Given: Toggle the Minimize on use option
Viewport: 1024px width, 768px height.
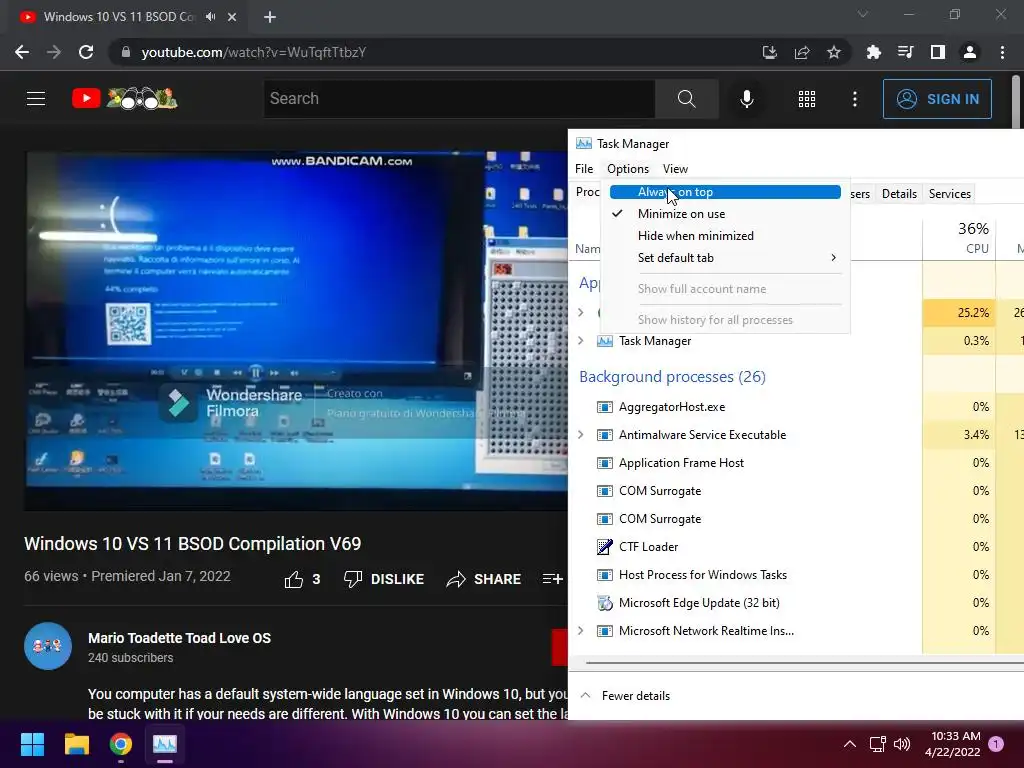Looking at the screenshot, I should [725, 214].
